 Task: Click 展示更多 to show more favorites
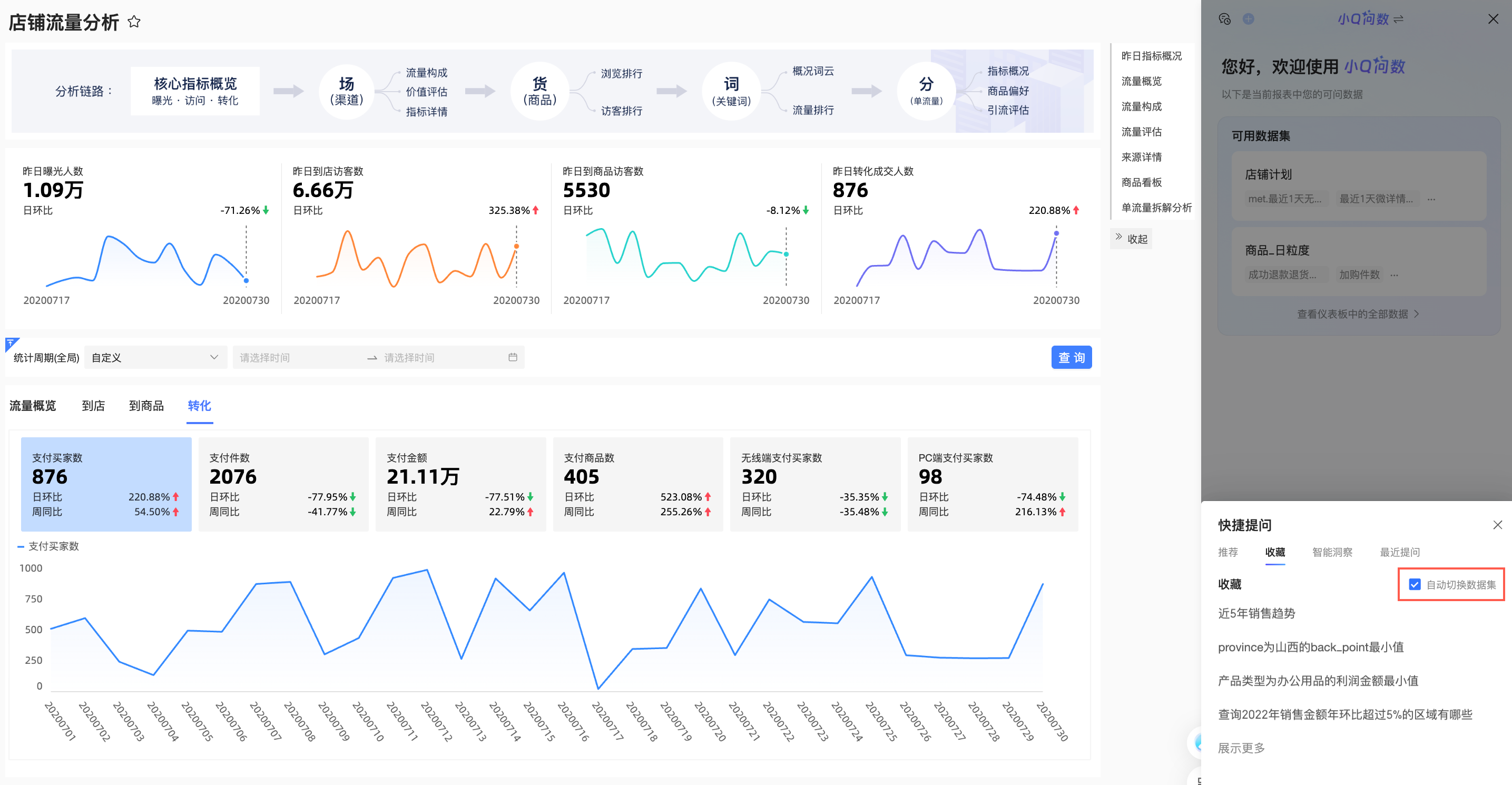pyautogui.click(x=1241, y=748)
